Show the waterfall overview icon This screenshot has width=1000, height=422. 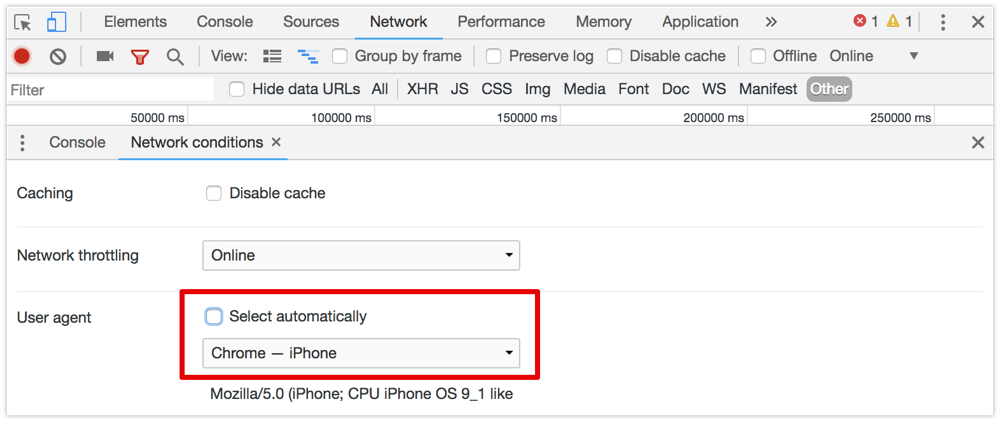click(x=307, y=57)
